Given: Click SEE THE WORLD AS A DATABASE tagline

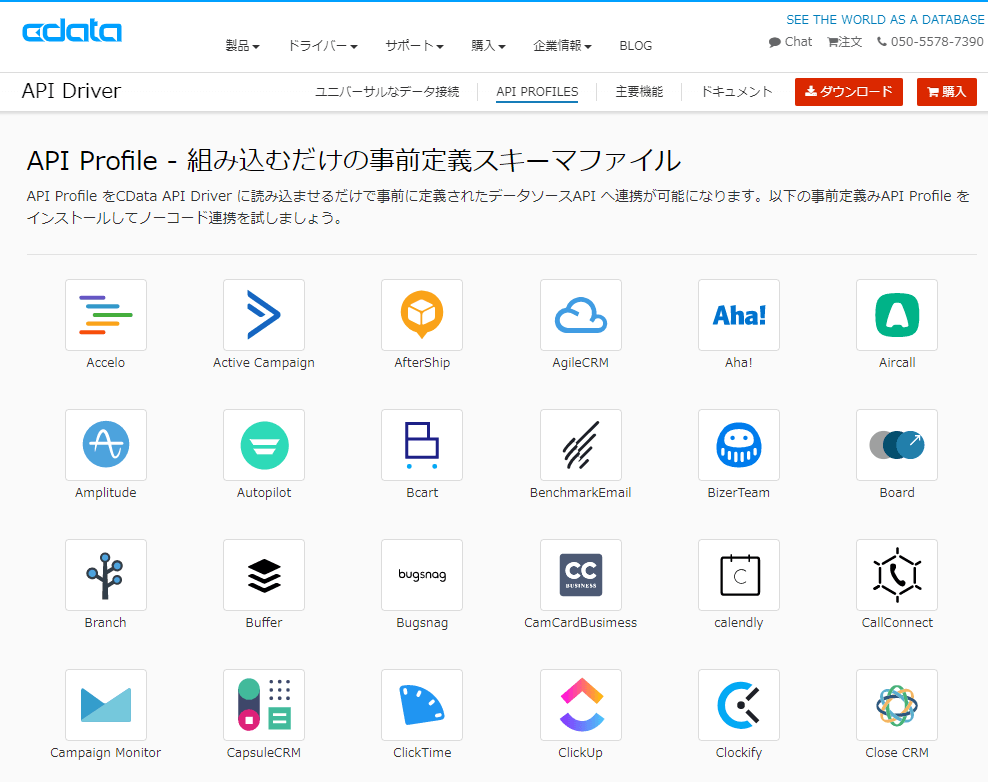Looking at the screenshot, I should (x=885, y=20).
